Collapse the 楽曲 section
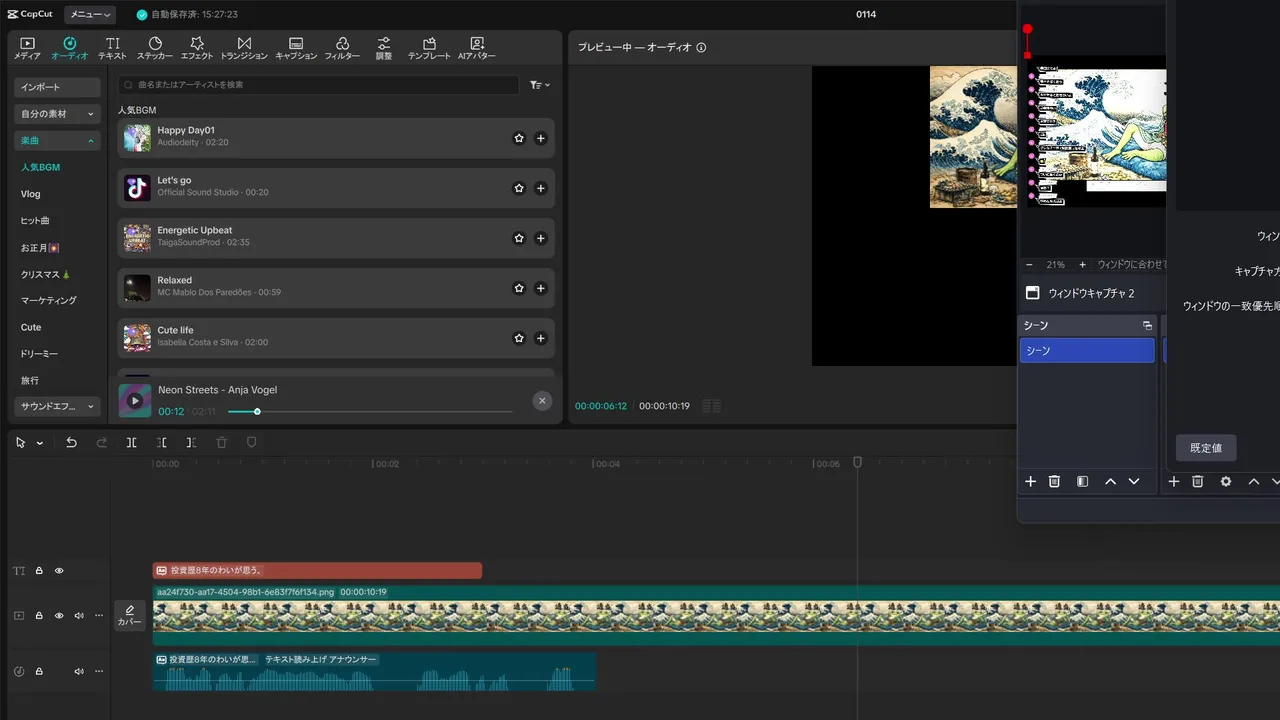The width and height of the screenshot is (1280, 720). [x=57, y=141]
